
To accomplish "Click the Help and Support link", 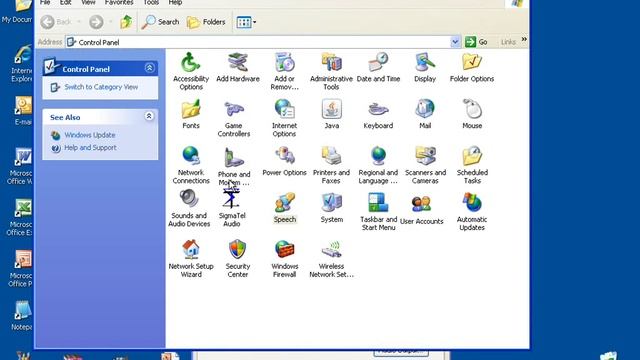I will coord(90,148).
